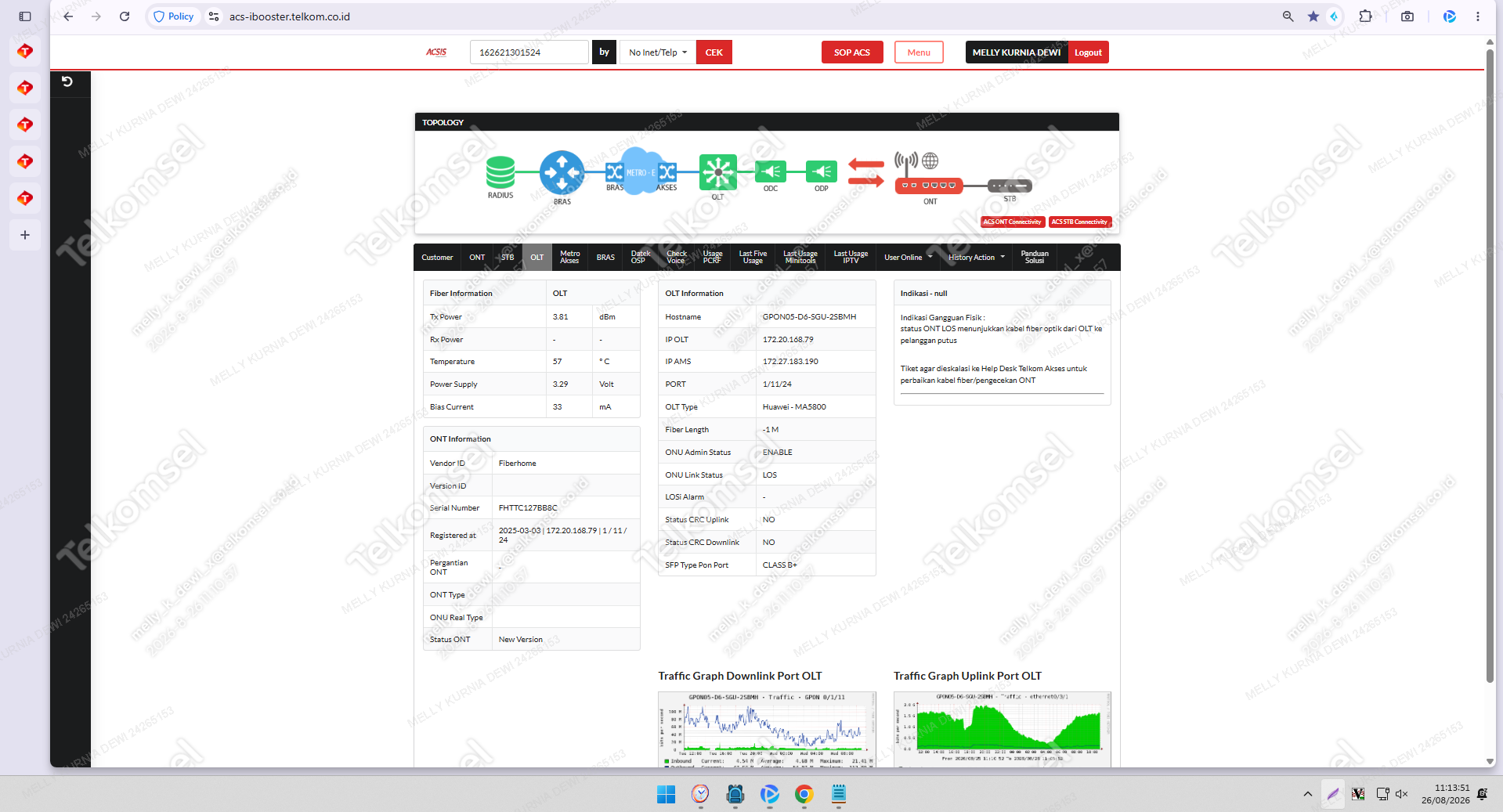Expand the User Online dropdown

909,258
